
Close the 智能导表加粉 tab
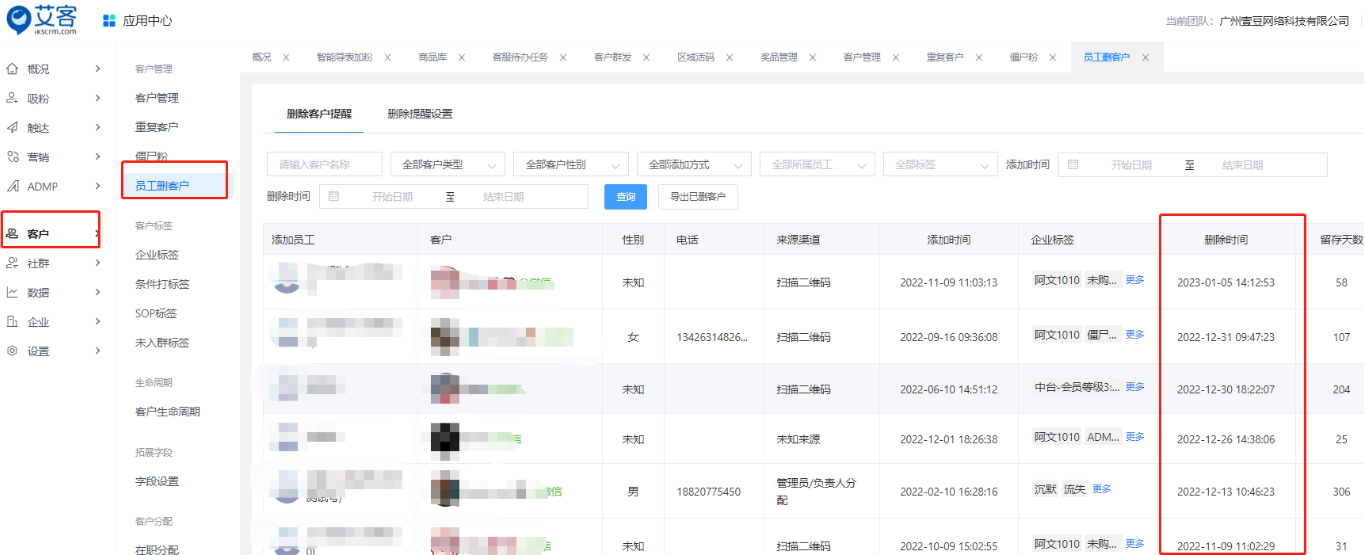tap(388, 57)
